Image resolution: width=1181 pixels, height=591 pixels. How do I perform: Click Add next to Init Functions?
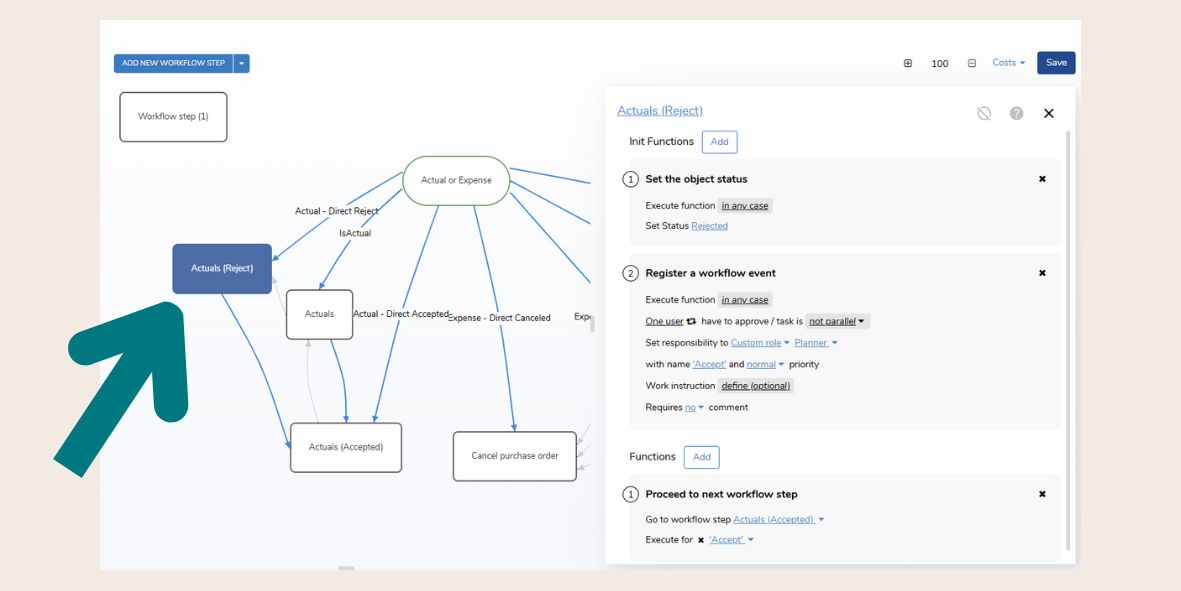pos(719,142)
